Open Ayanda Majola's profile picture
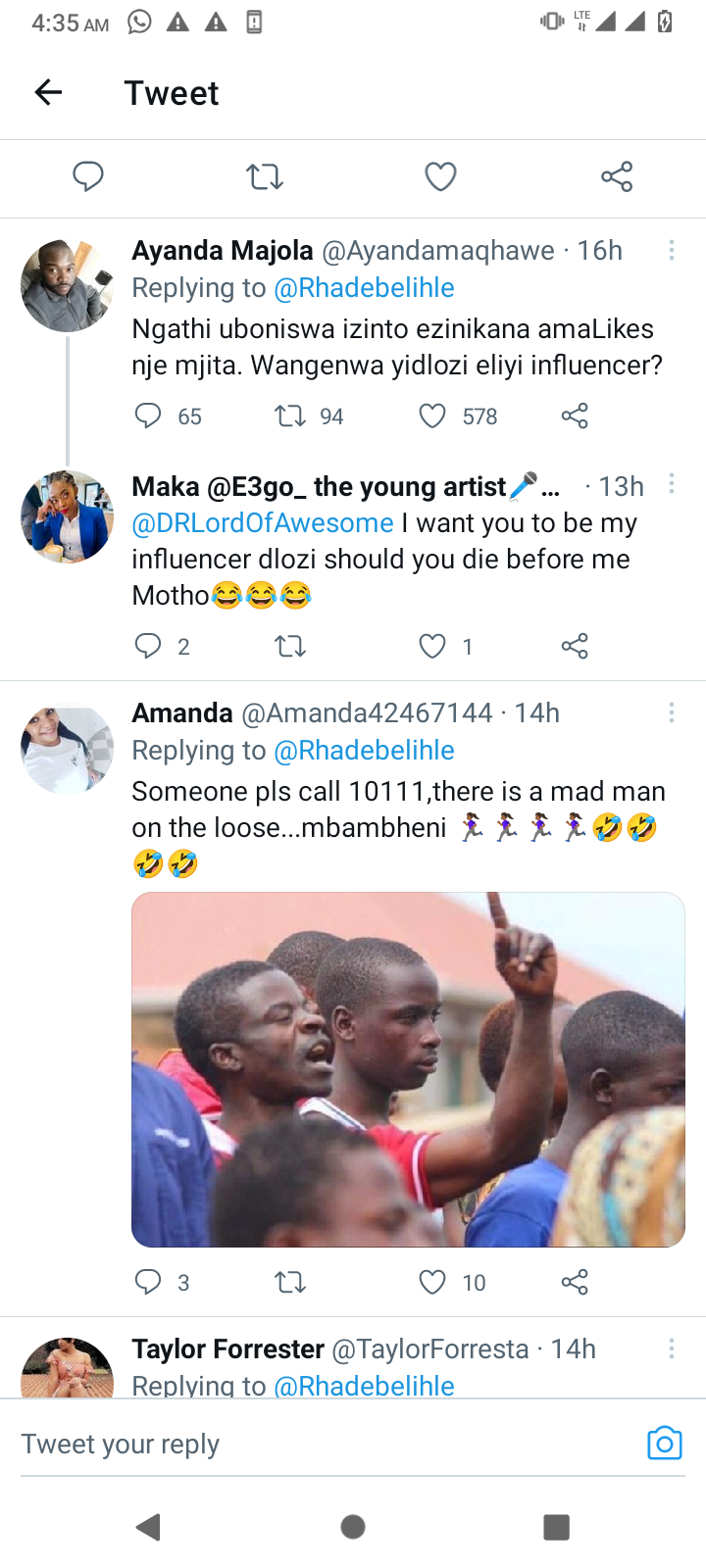Screen dimensions: 706x1568 (68, 285)
